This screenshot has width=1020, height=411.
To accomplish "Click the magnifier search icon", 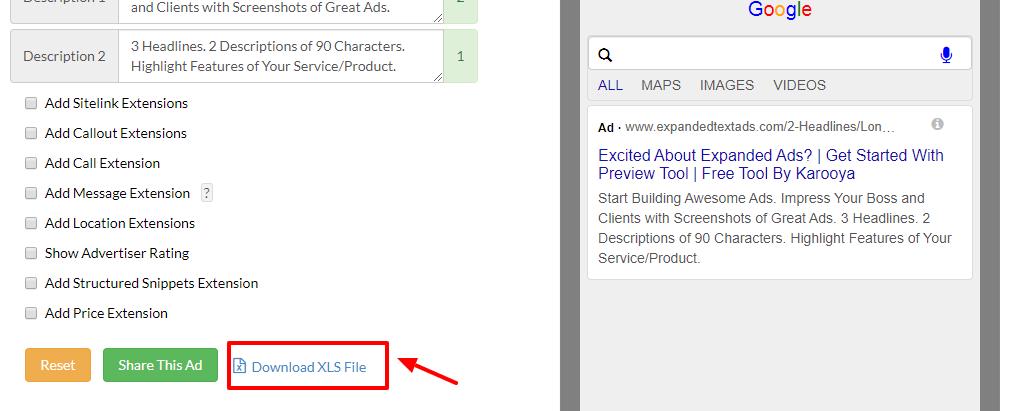I will coord(605,55).
